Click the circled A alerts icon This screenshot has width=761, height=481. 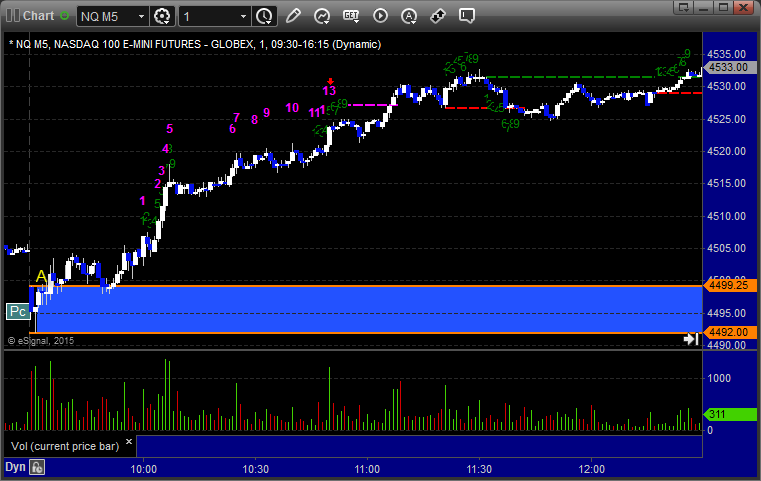pyautogui.click(x=407, y=16)
